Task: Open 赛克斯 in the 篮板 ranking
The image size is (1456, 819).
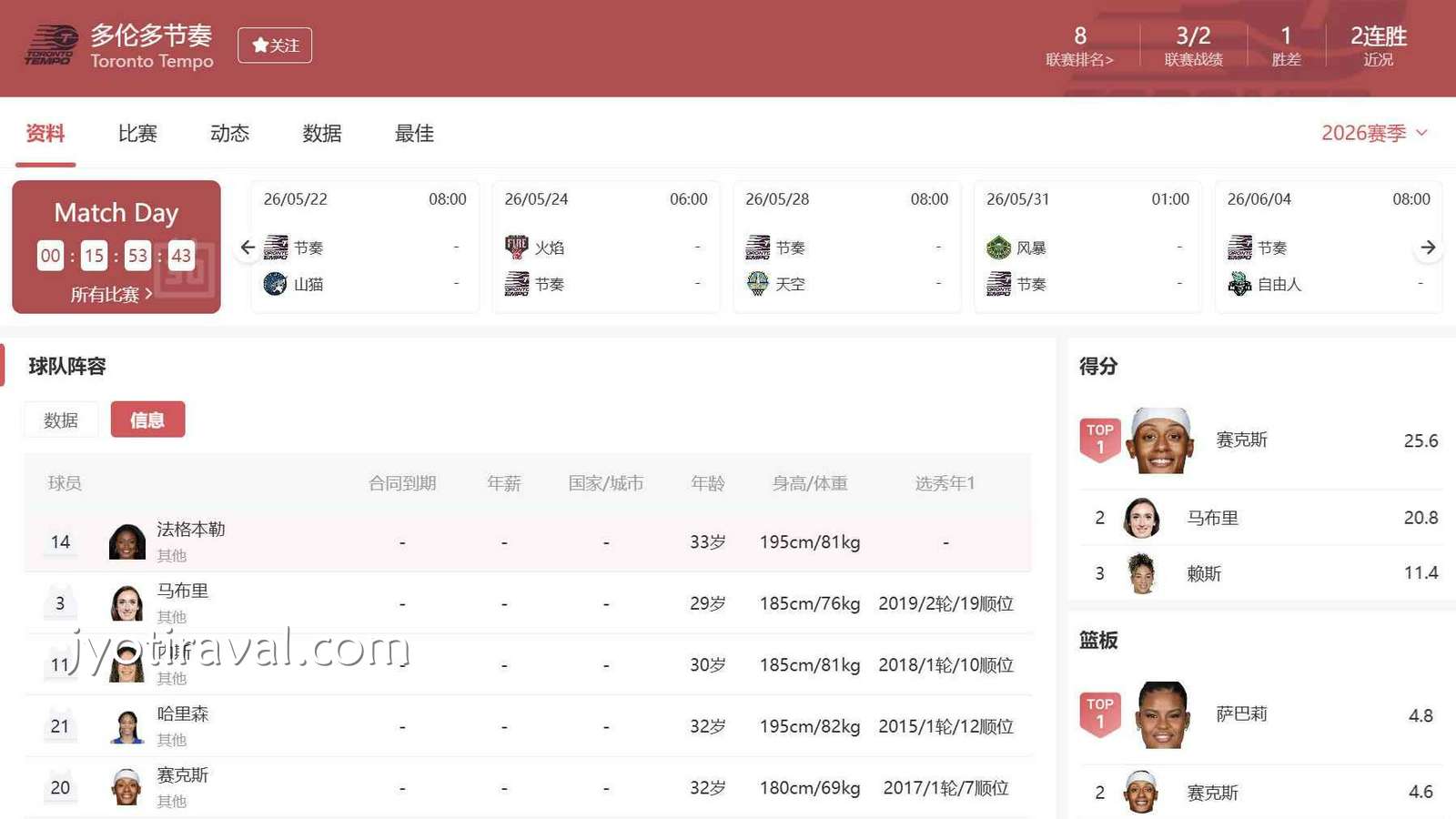Action: click(1212, 793)
